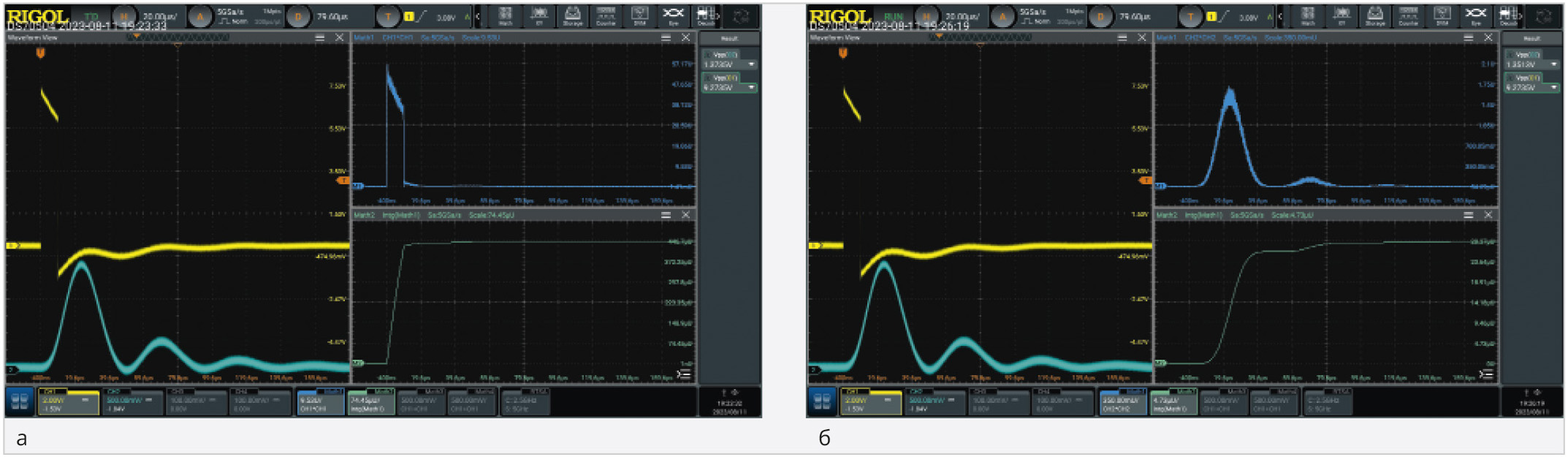
Task: Close the Math1 window in screen a
Action: [685, 37]
